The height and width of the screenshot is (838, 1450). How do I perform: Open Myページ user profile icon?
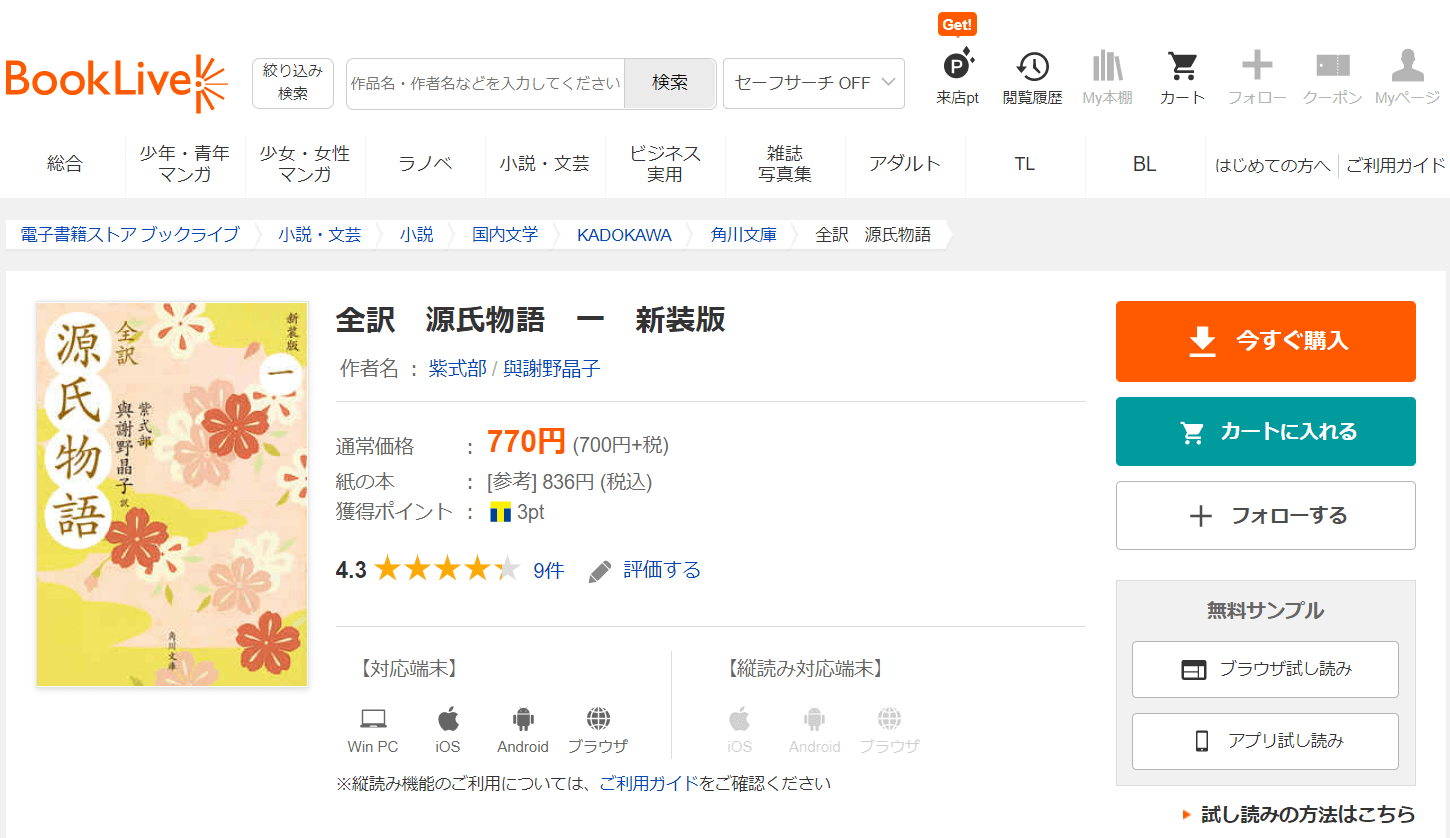[x=1407, y=77]
